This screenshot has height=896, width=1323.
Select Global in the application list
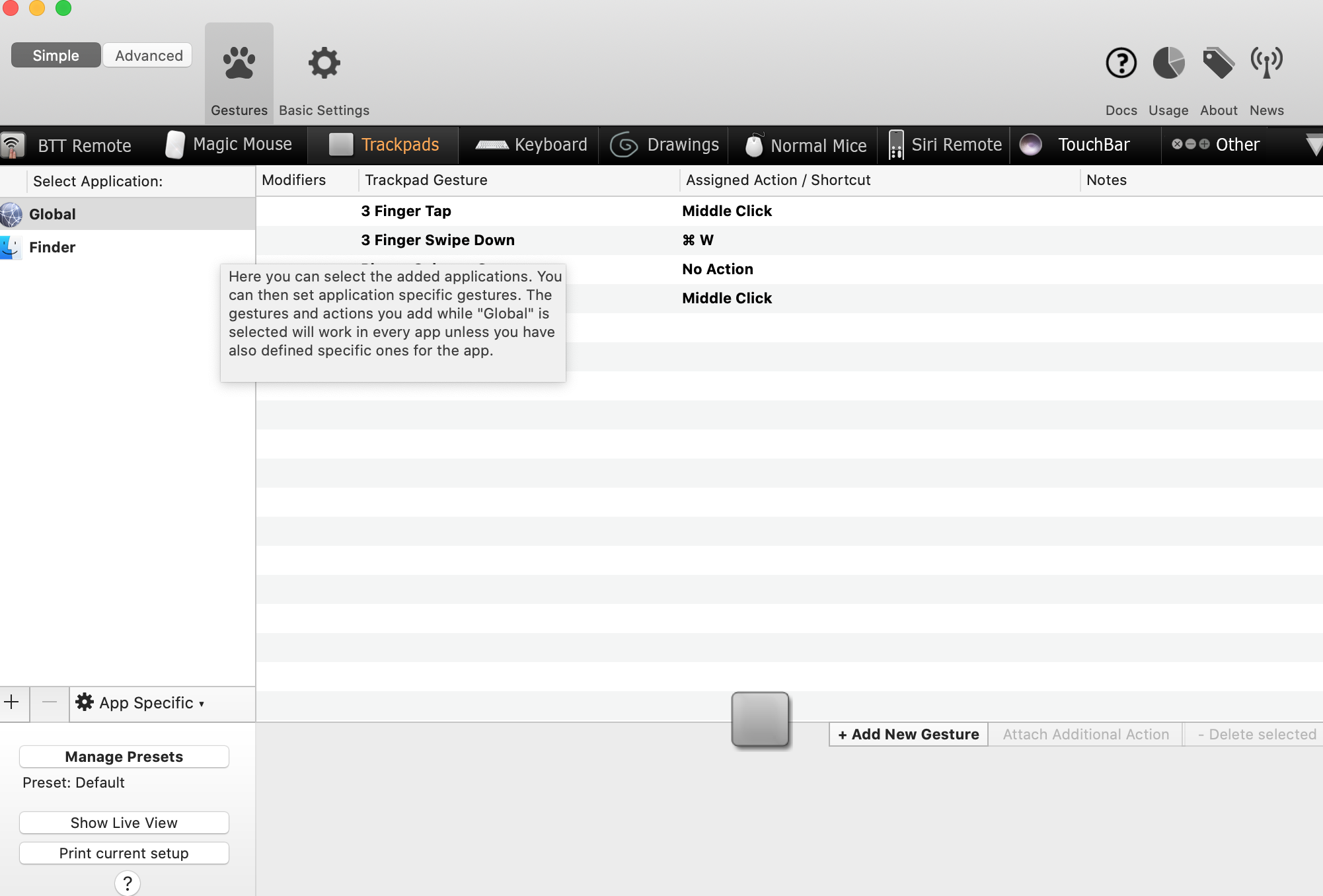click(x=128, y=214)
